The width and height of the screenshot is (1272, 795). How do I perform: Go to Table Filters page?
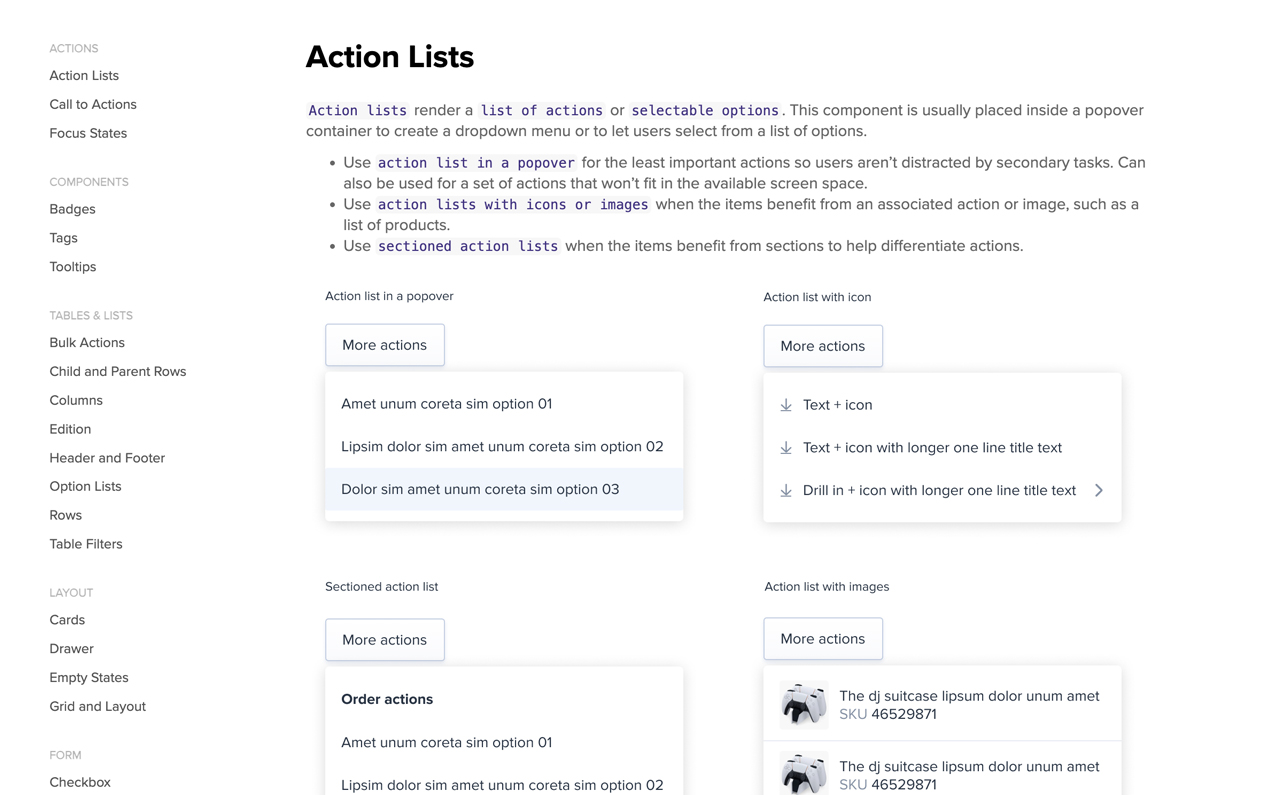(86, 544)
